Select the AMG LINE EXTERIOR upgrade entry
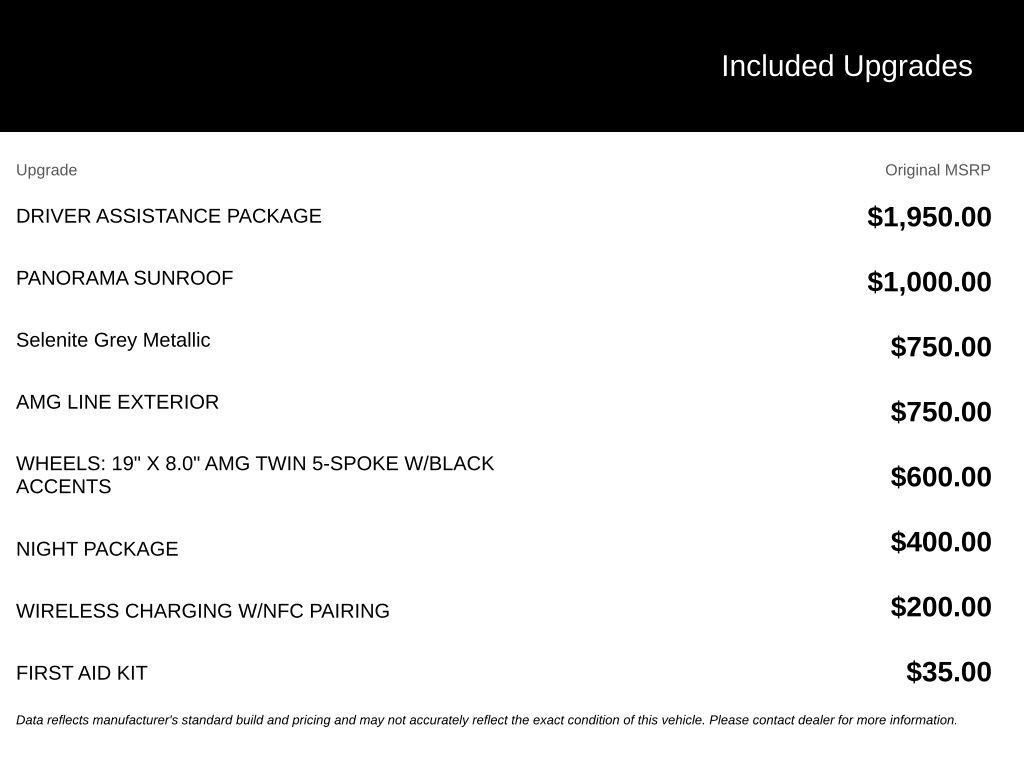This screenshot has height=768, width=1024. (118, 402)
